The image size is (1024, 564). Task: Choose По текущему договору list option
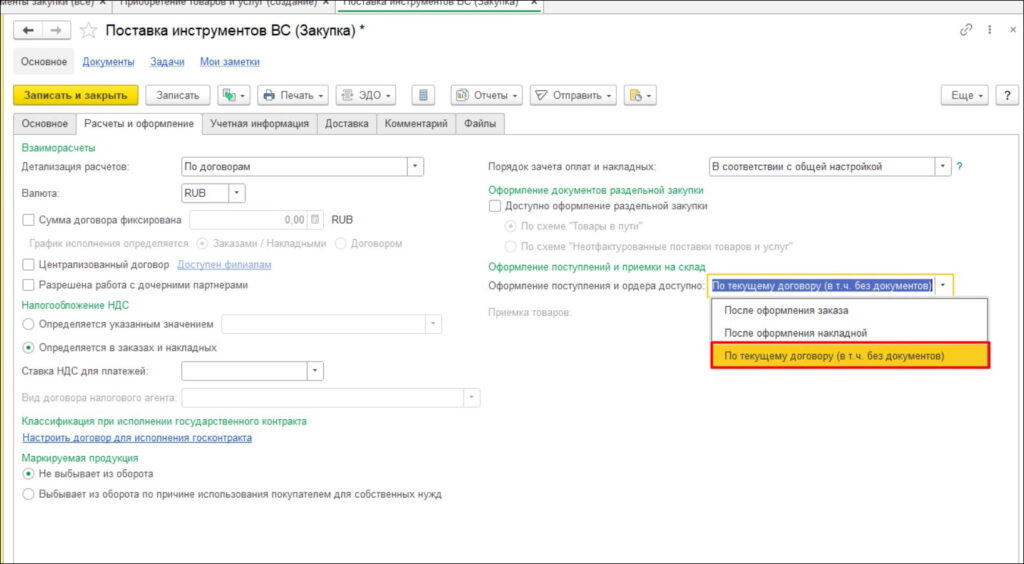coord(850,356)
